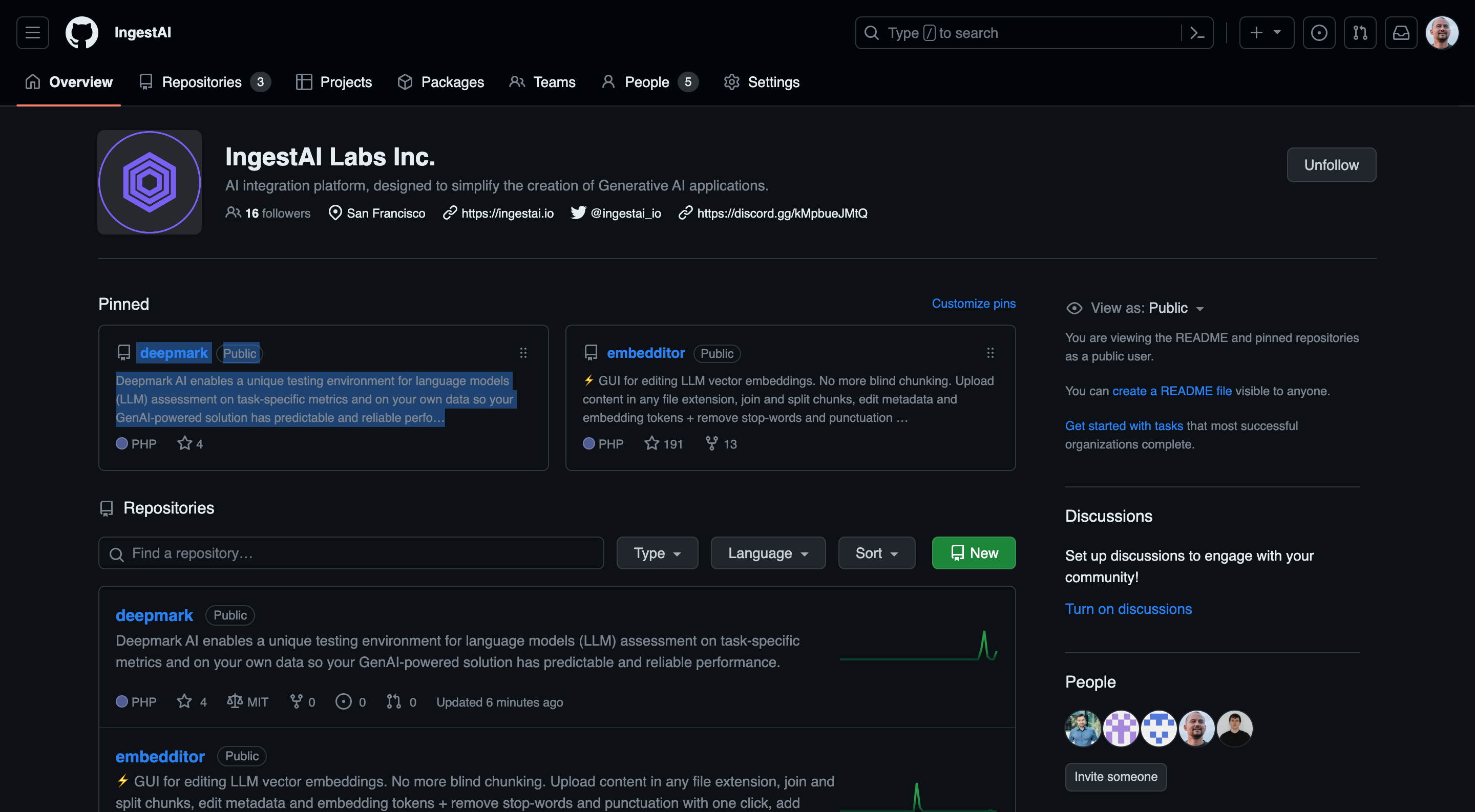Open the blue identicon member avatar
This screenshot has width=1475, height=812.
coord(1158,729)
